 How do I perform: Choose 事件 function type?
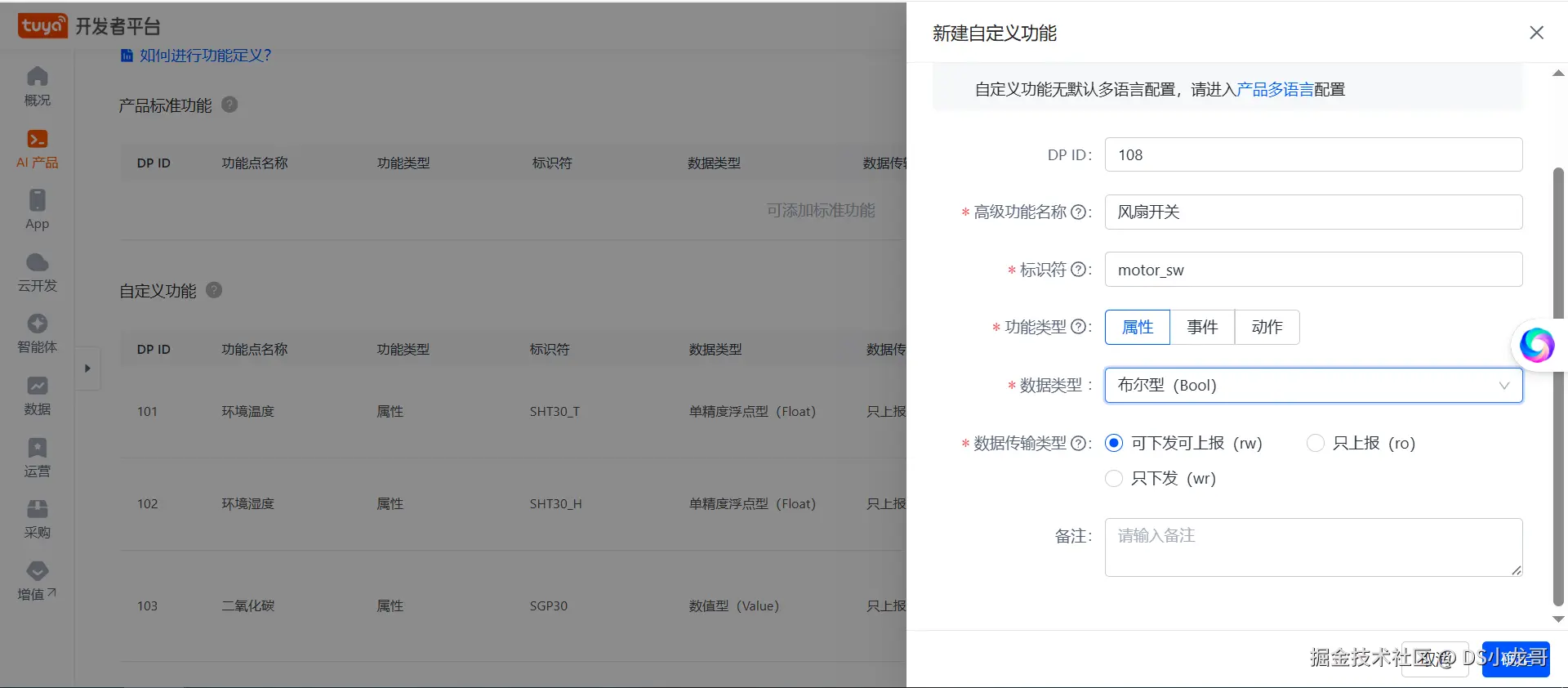(1202, 327)
